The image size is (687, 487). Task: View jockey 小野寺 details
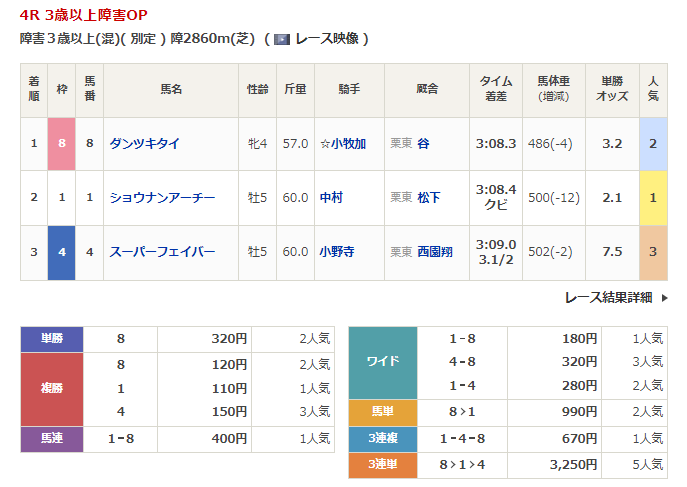[x=337, y=252]
